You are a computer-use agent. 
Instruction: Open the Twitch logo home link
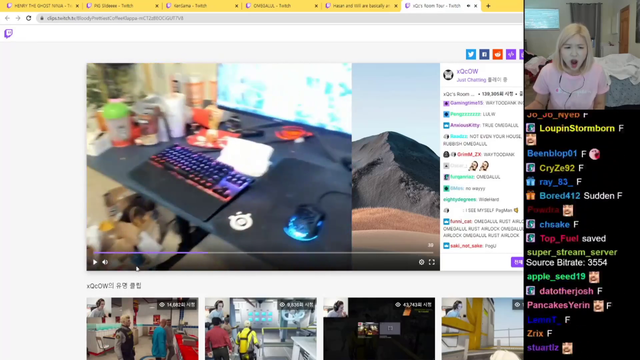pyautogui.click(x=8, y=33)
